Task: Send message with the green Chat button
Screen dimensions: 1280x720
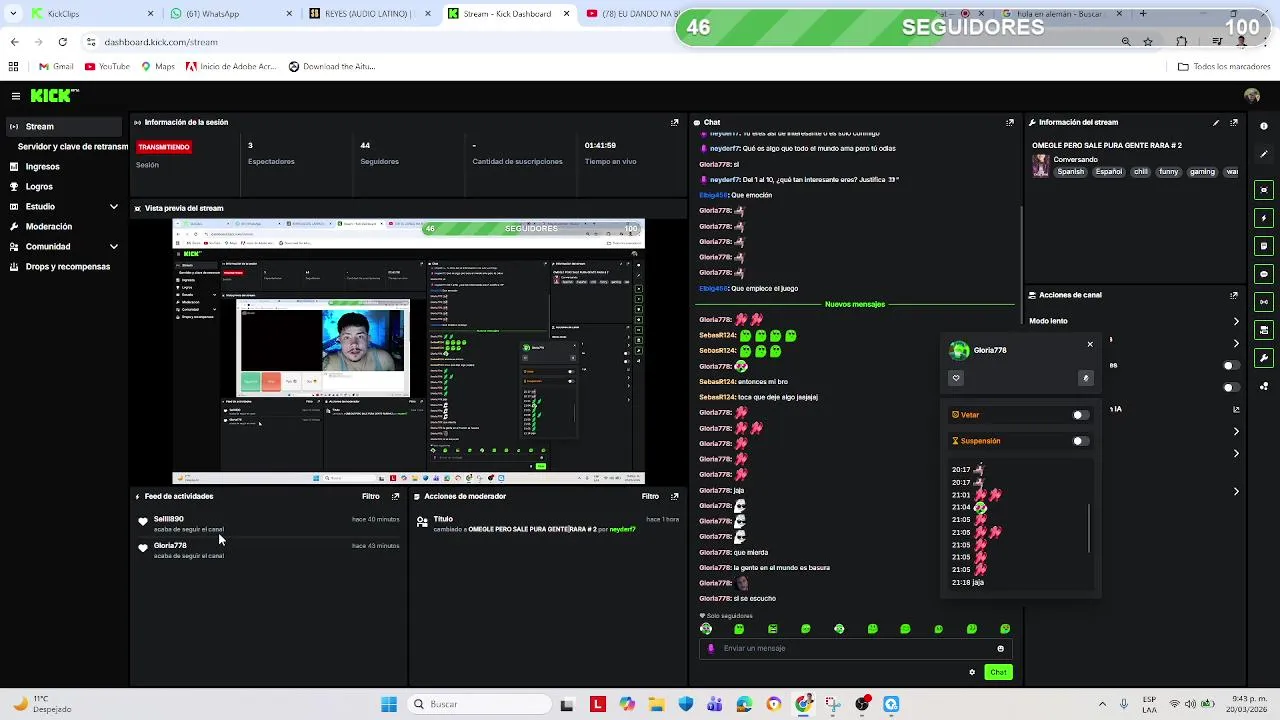Action: click(998, 672)
